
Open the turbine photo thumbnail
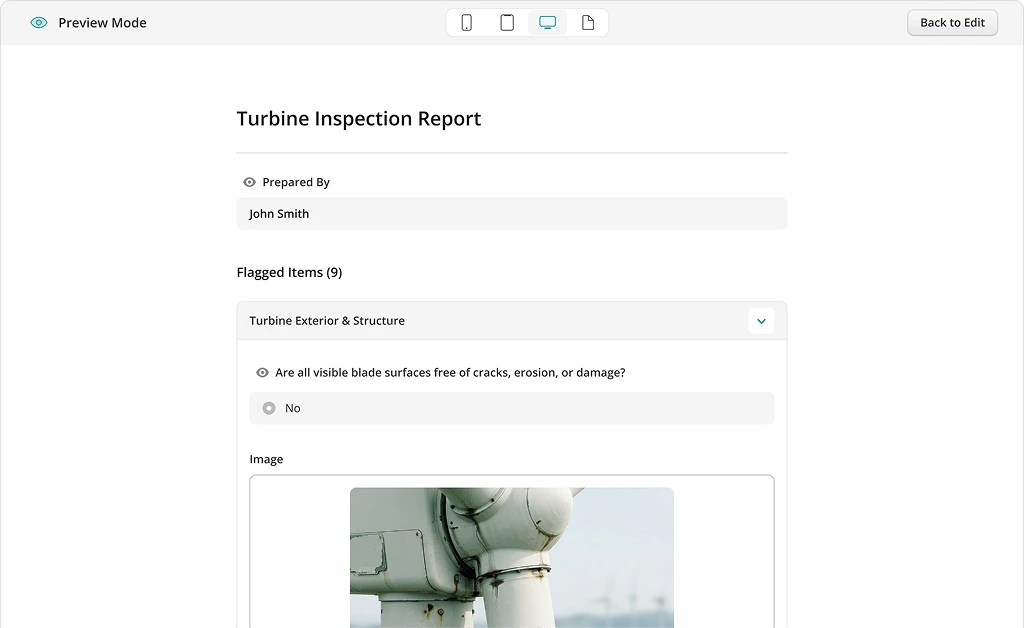pyautogui.click(x=511, y=557)
